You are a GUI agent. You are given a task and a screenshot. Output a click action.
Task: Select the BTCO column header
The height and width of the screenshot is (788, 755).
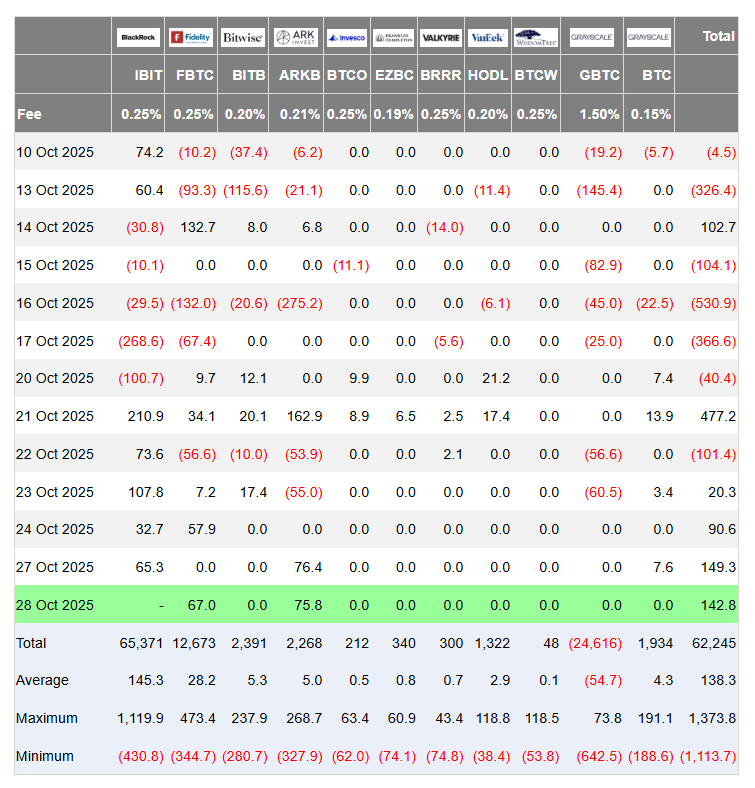[347, 75]
